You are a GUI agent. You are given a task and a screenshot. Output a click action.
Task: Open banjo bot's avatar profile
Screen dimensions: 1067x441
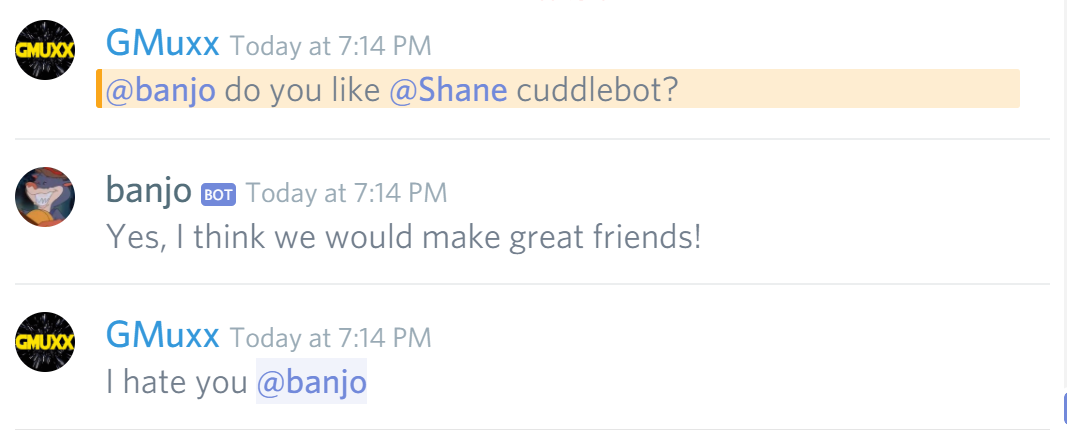[x=45, y=197]
